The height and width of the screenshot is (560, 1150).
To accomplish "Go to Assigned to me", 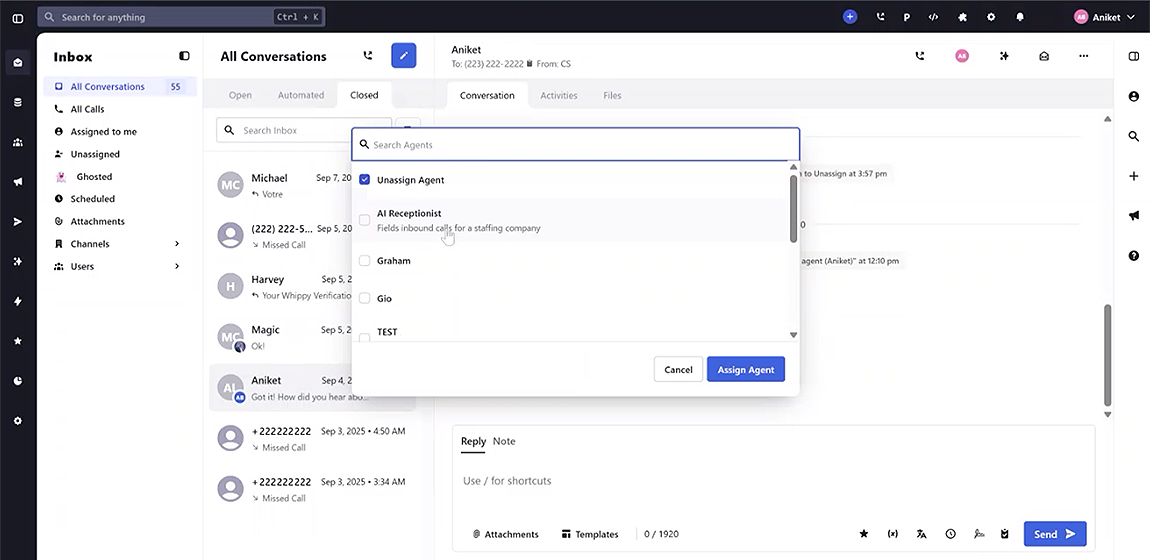I will tap(103, 131).
